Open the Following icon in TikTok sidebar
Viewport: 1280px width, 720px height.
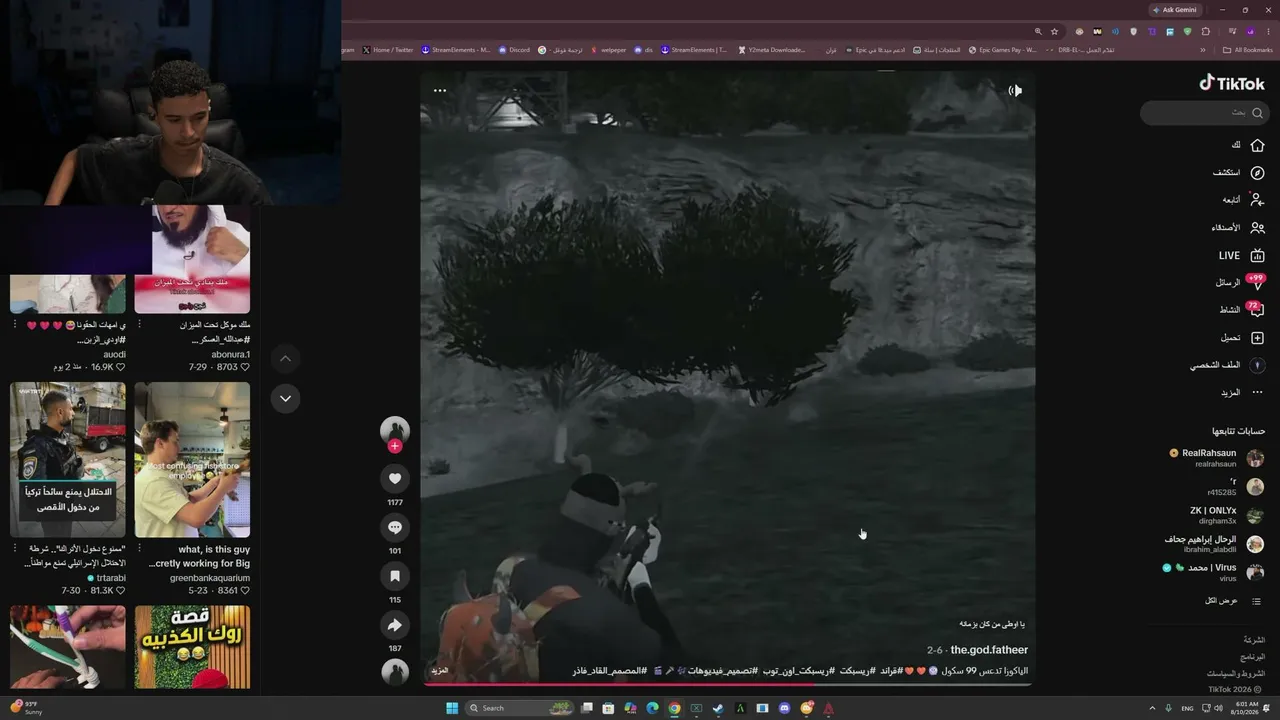pos(1257,200)
